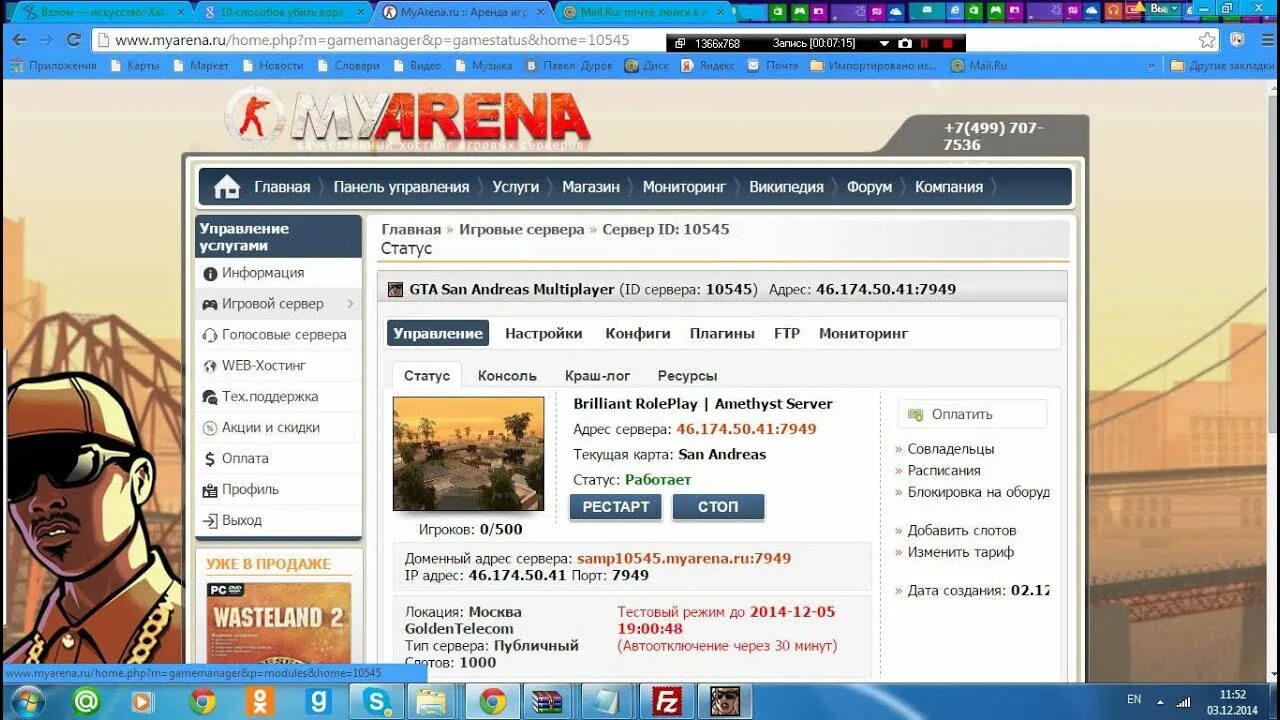Image resolution: width=1280 pixels, height=720 pixels.
Task: Expand hidden bookmarks chevron
Action: click(x=1151, y=65)
